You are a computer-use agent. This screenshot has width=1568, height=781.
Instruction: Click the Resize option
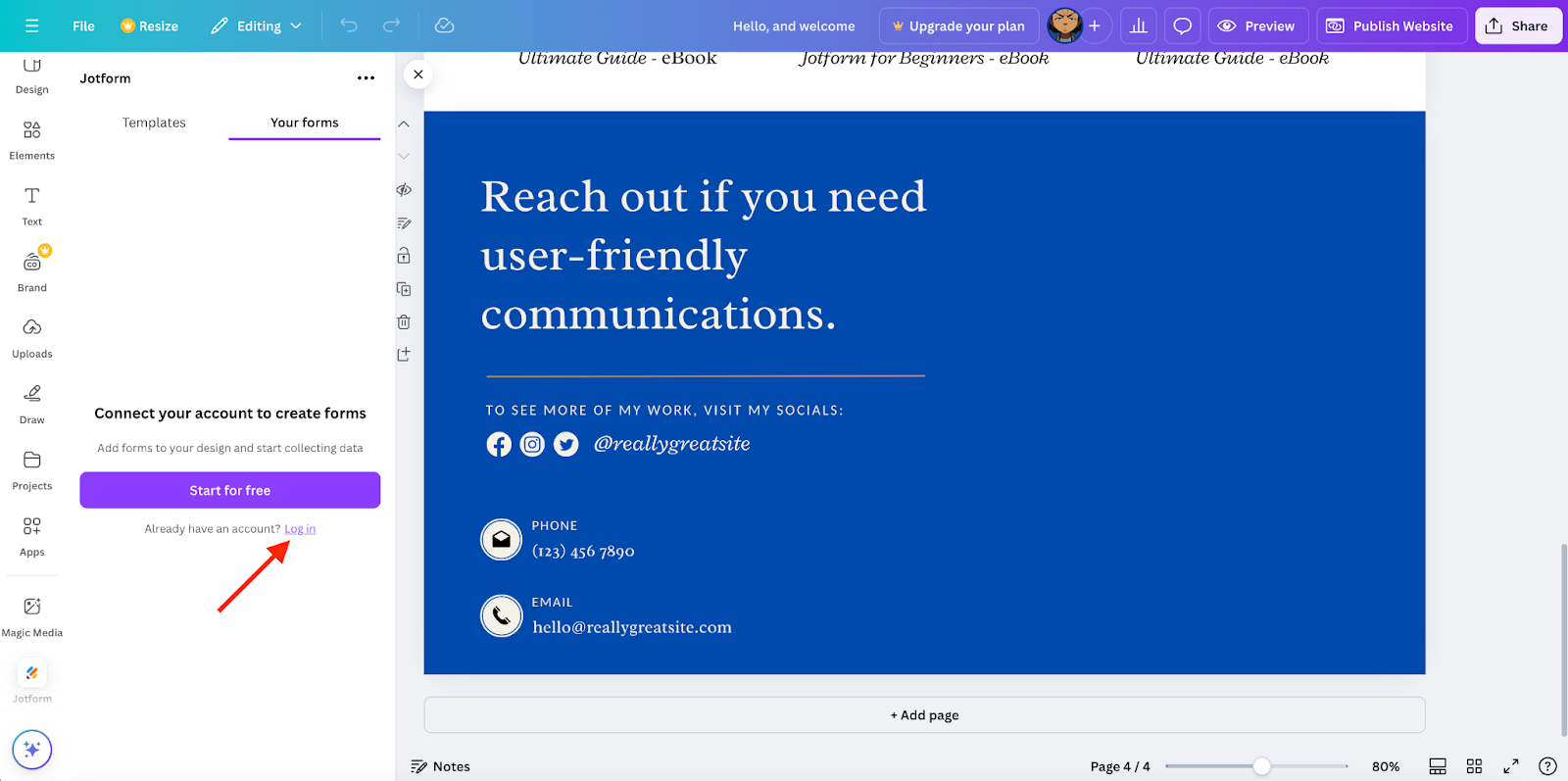(x=149, y=25)
